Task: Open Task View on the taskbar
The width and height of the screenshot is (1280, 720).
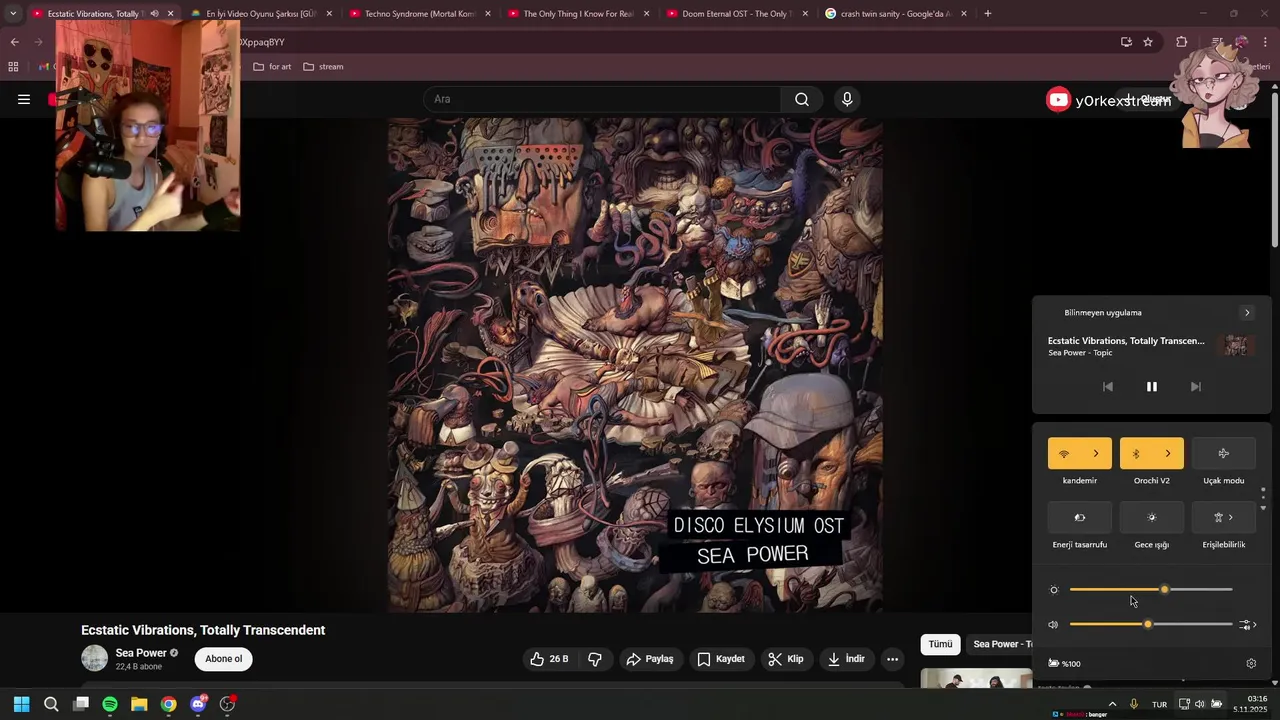Action: 81,704
